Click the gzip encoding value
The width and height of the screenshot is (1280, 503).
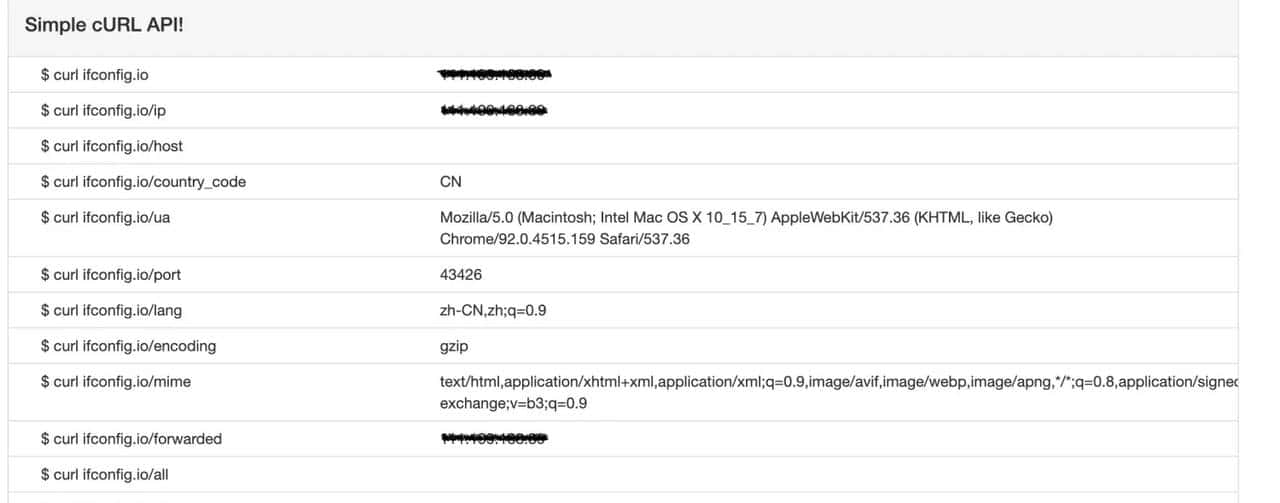click(454, 346)
